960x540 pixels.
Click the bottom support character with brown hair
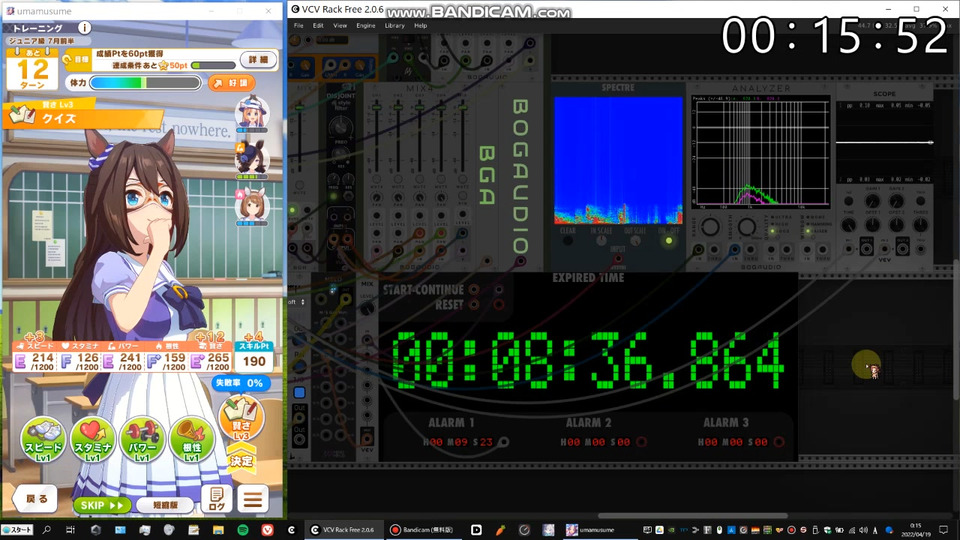[252, 207]
